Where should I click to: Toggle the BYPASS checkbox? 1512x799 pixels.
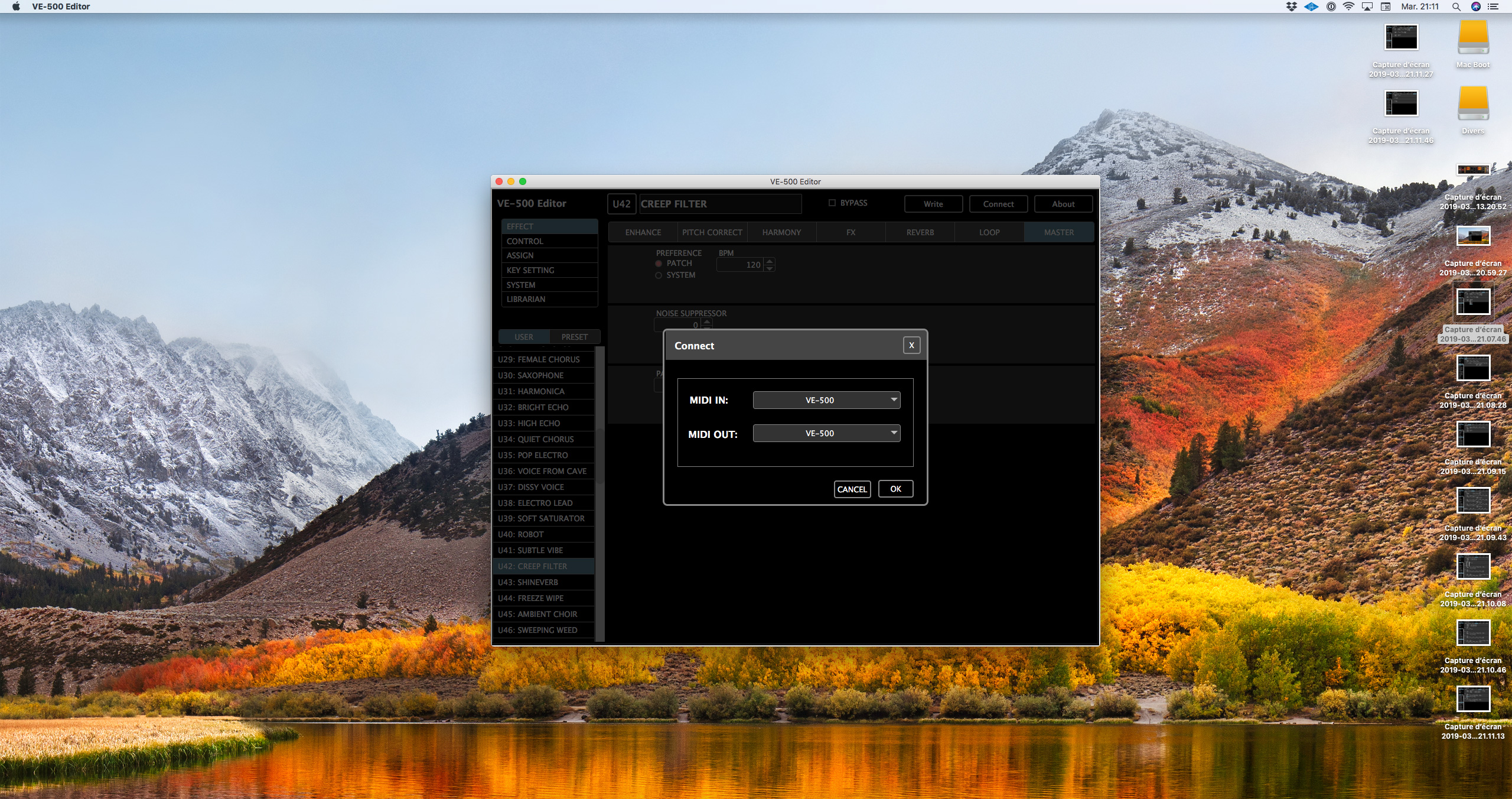[832, 203]
